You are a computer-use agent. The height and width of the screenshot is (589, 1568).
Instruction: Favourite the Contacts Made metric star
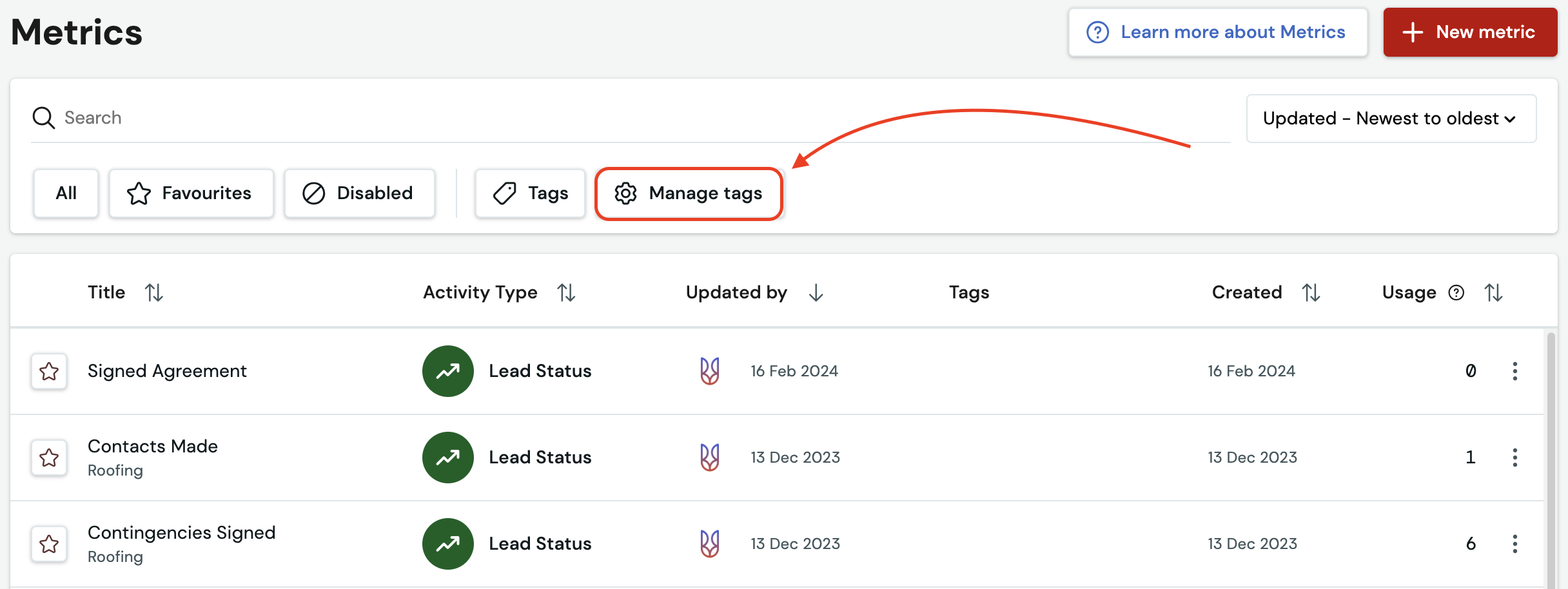[49, 458]
